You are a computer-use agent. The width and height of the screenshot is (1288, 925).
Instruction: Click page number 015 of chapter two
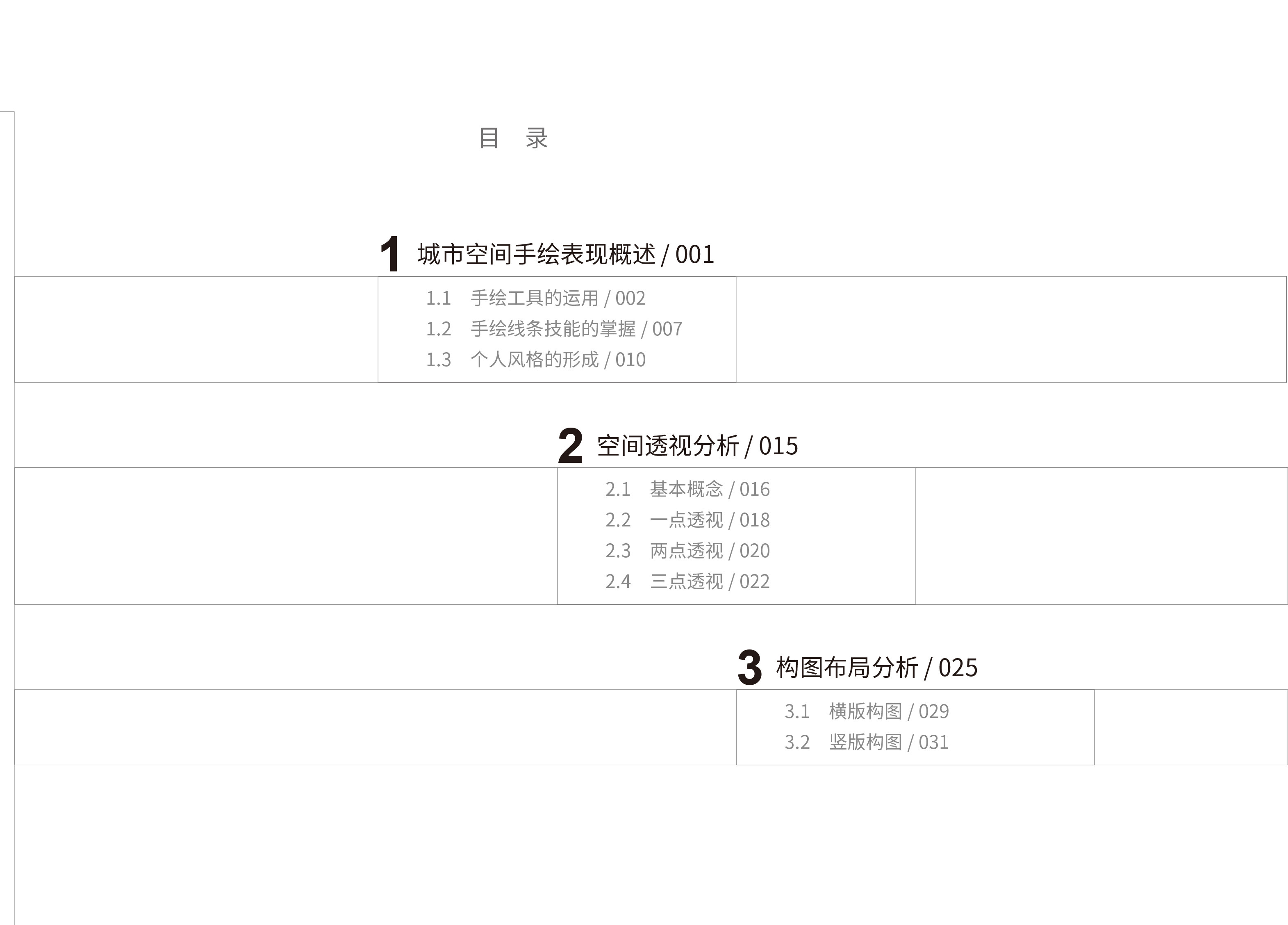click(x=778, y=446)
